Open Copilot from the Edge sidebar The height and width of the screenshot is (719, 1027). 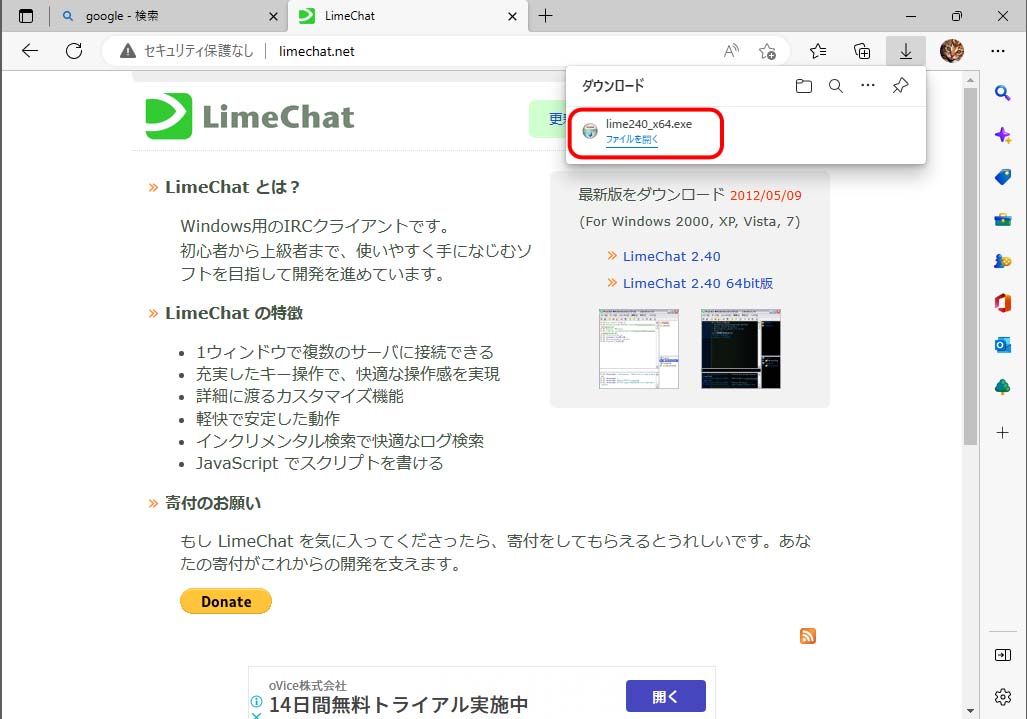[x=1002, y=134]
